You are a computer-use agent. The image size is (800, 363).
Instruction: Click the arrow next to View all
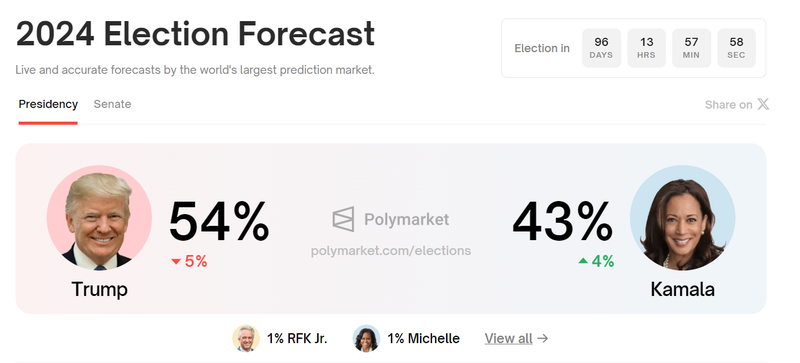pyautogui.click(x=543, y=338)
